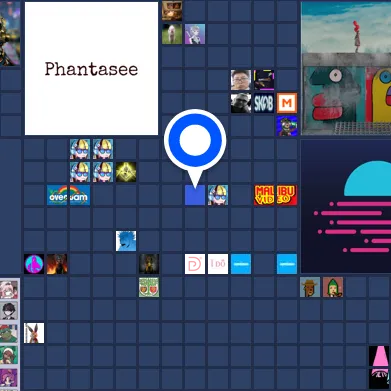The image size is (391, 391).
Task: Open the sunset synthwave artwork panel
Action: [x=346, y=206]
